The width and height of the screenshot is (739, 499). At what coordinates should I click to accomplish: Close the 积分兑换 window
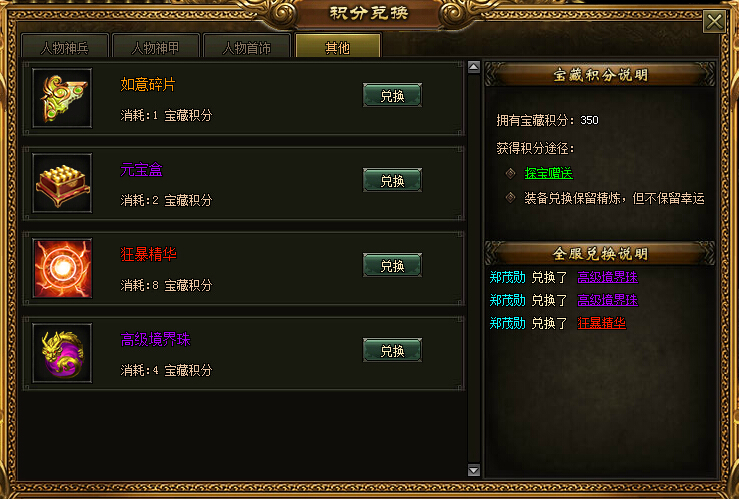714,21
